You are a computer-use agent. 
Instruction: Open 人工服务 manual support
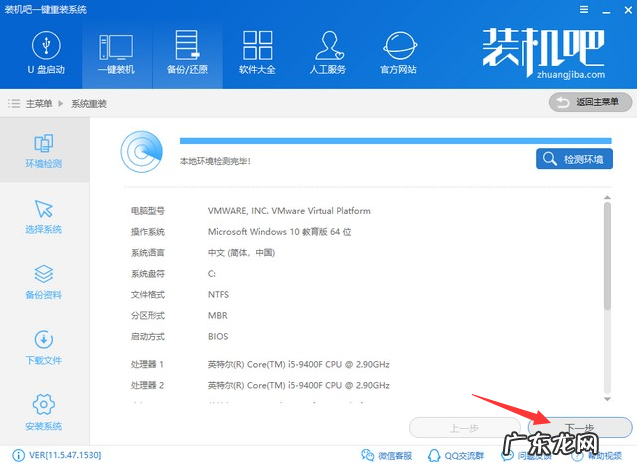coord(328,53)
